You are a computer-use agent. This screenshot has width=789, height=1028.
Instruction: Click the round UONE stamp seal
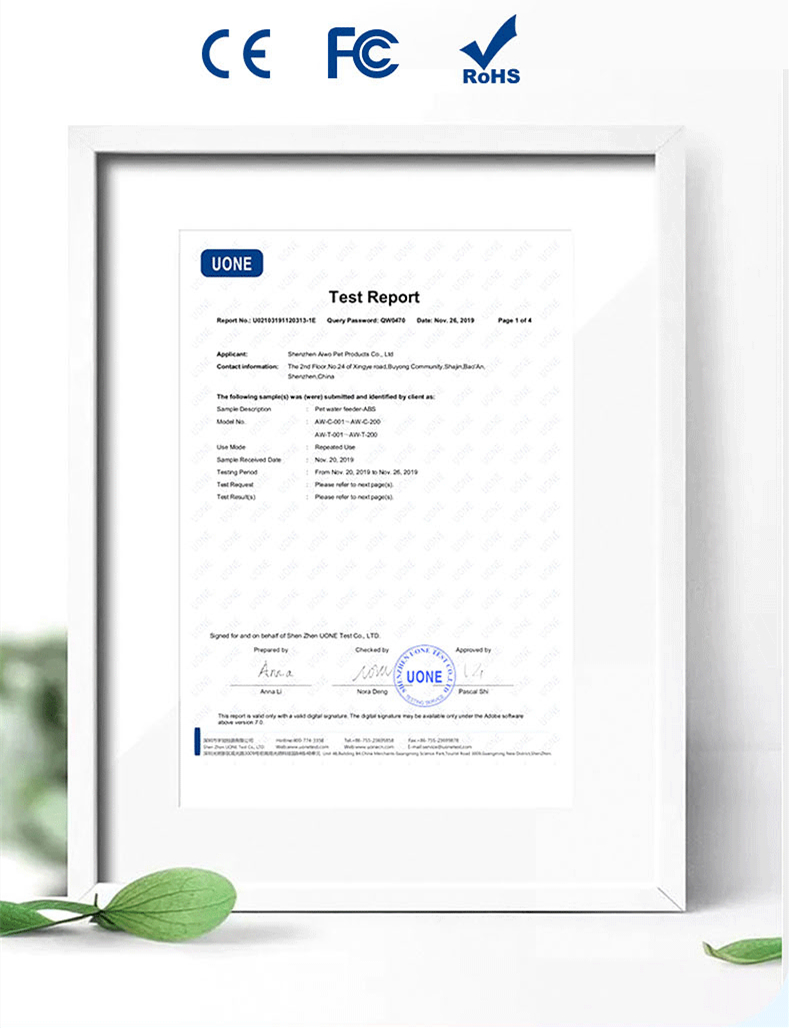[424, 676]
